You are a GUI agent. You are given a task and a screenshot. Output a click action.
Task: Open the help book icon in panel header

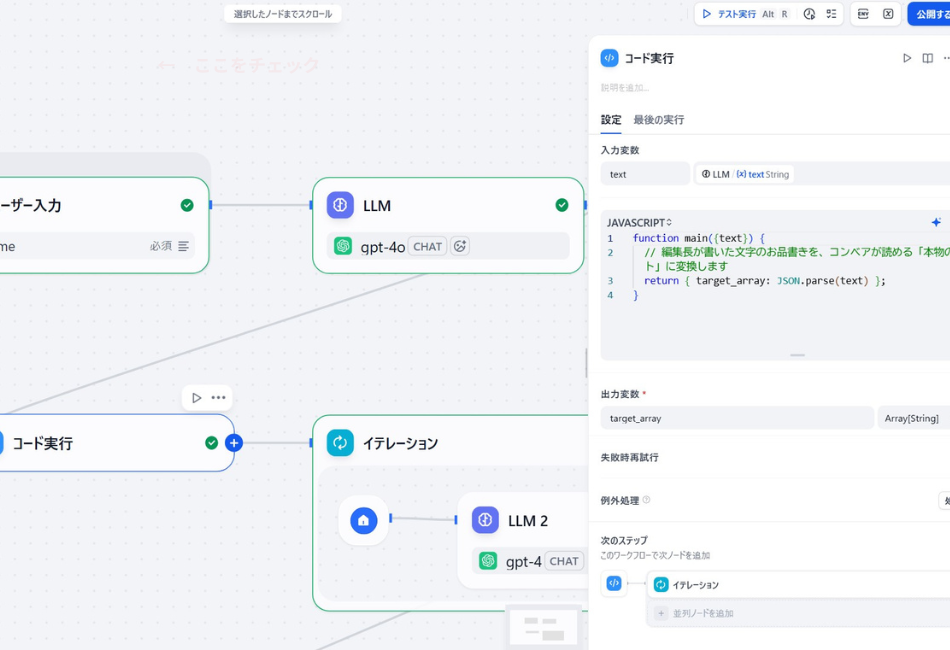(928, 58)
